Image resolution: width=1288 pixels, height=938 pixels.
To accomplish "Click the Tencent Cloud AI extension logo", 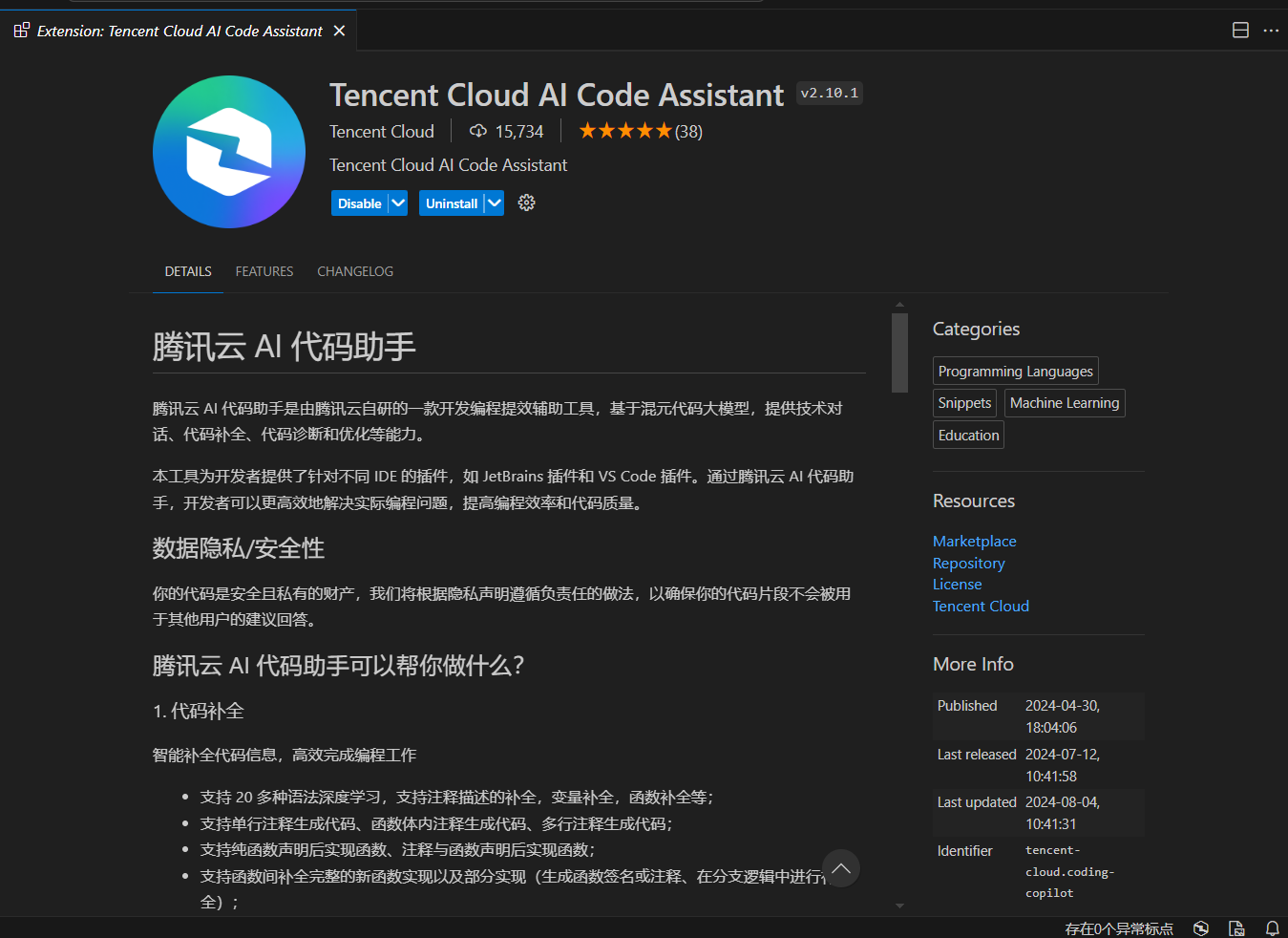I will point(229,152).
